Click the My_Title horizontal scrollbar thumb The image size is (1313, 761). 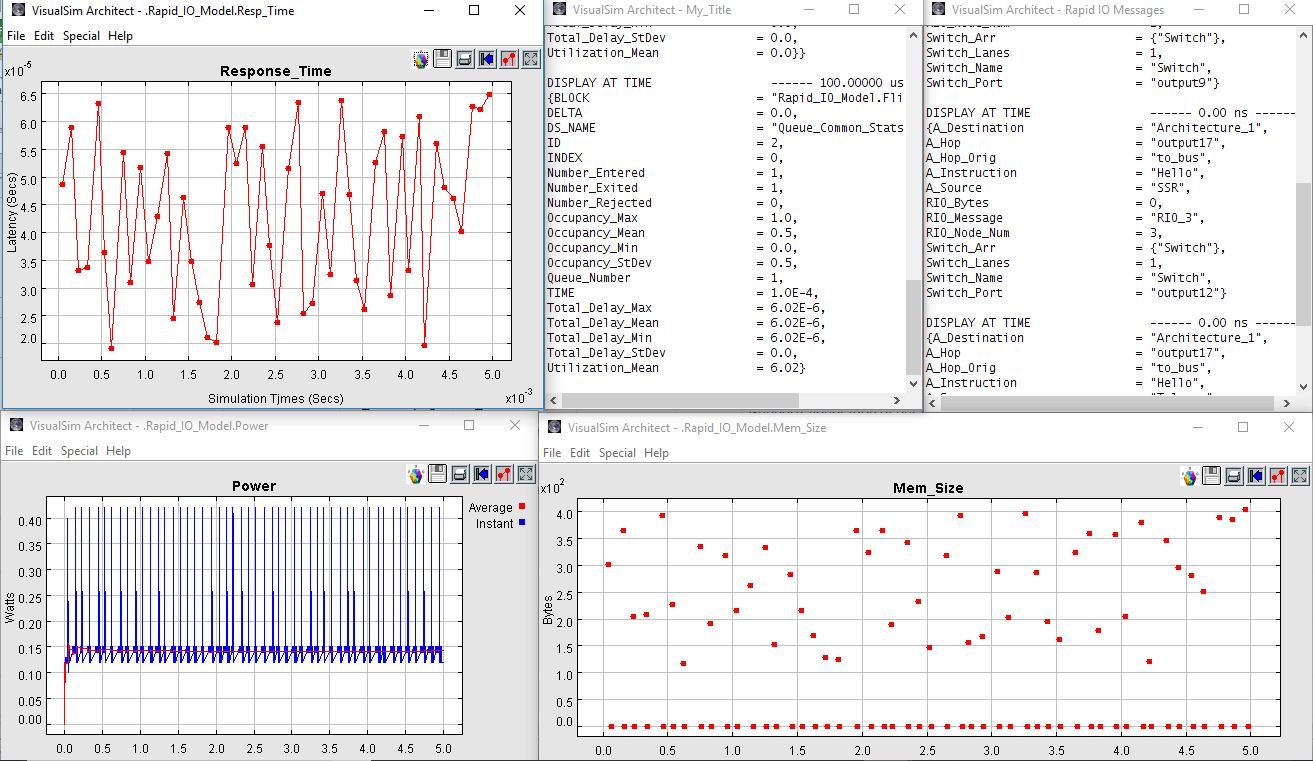pyautogui.click(x=680, y=401)
